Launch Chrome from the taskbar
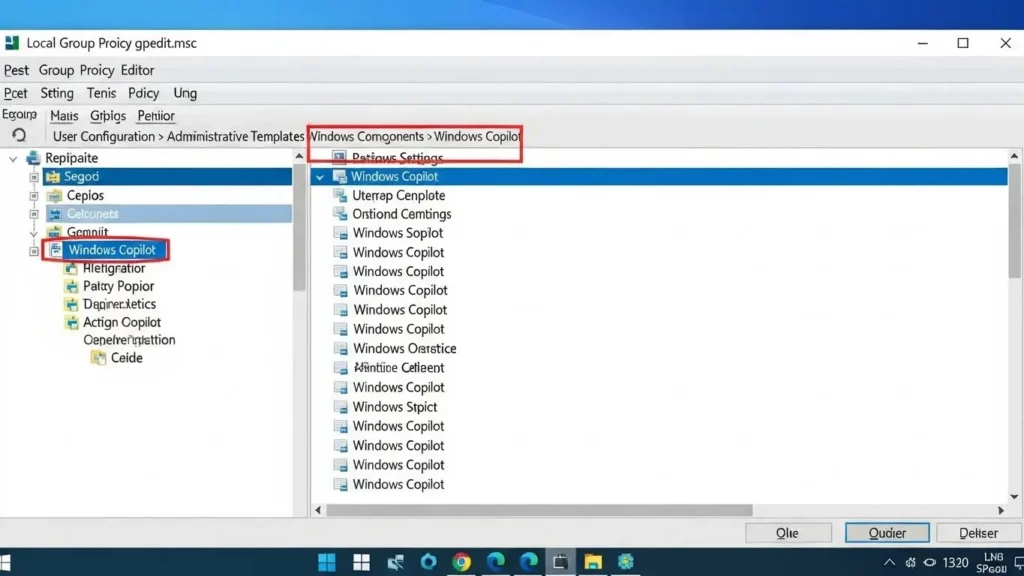The height and width of the screenshot is (576, 1024). click(461, 562)
